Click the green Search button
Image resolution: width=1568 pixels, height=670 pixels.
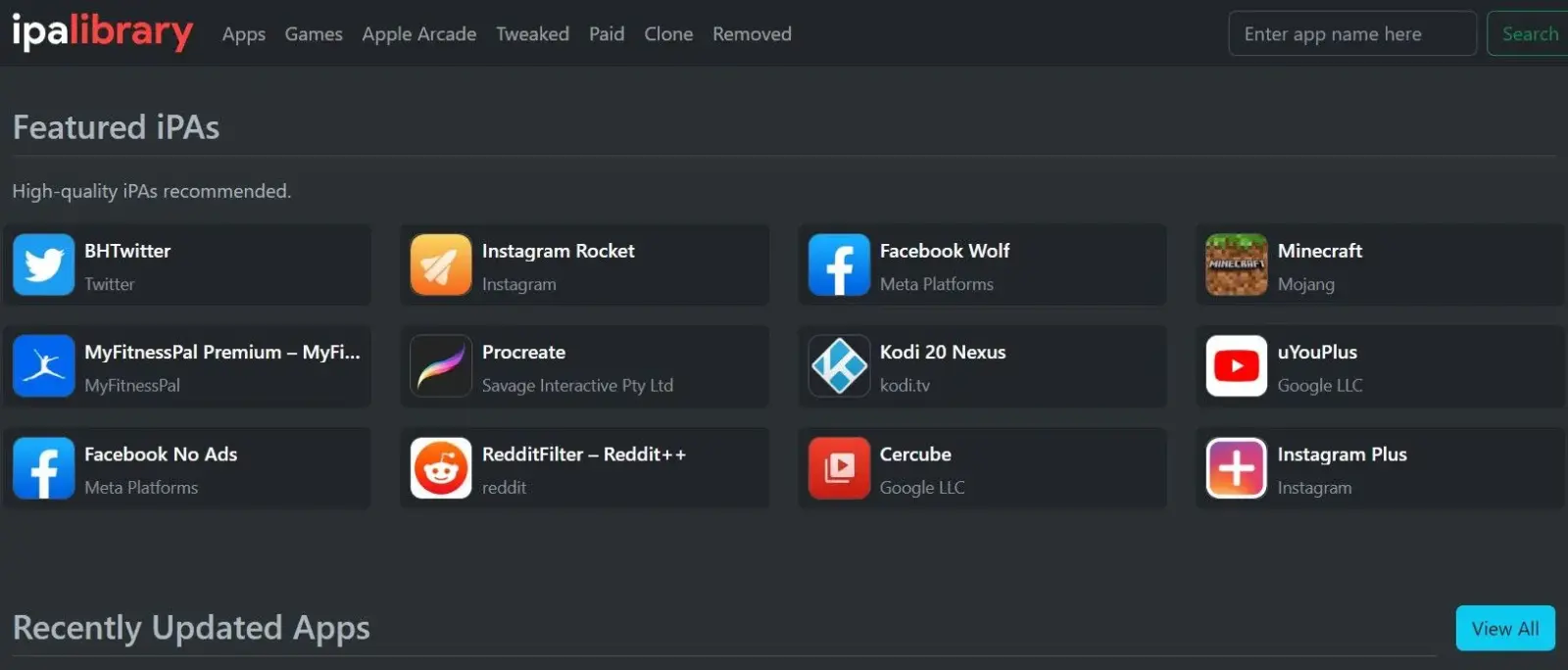[x=1529, y=34]
